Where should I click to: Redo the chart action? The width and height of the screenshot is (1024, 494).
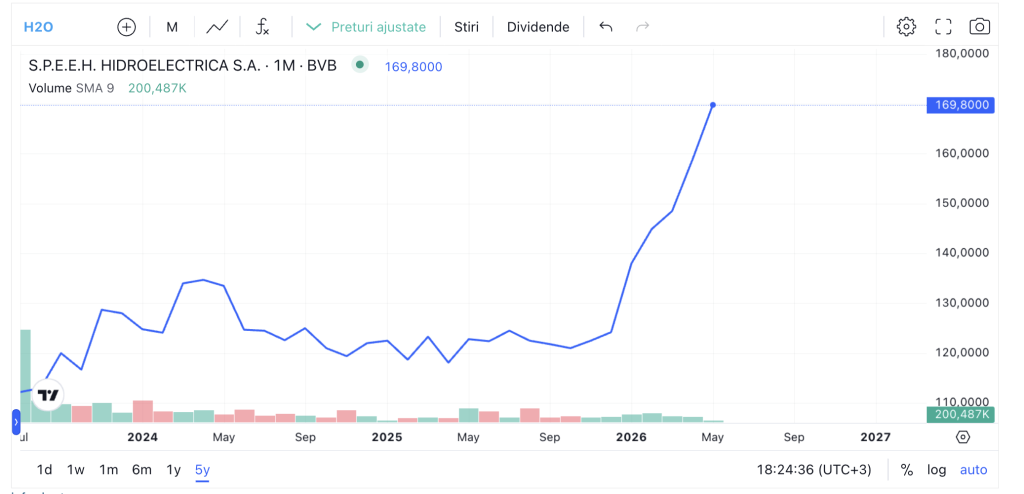(x=643, y=27)
